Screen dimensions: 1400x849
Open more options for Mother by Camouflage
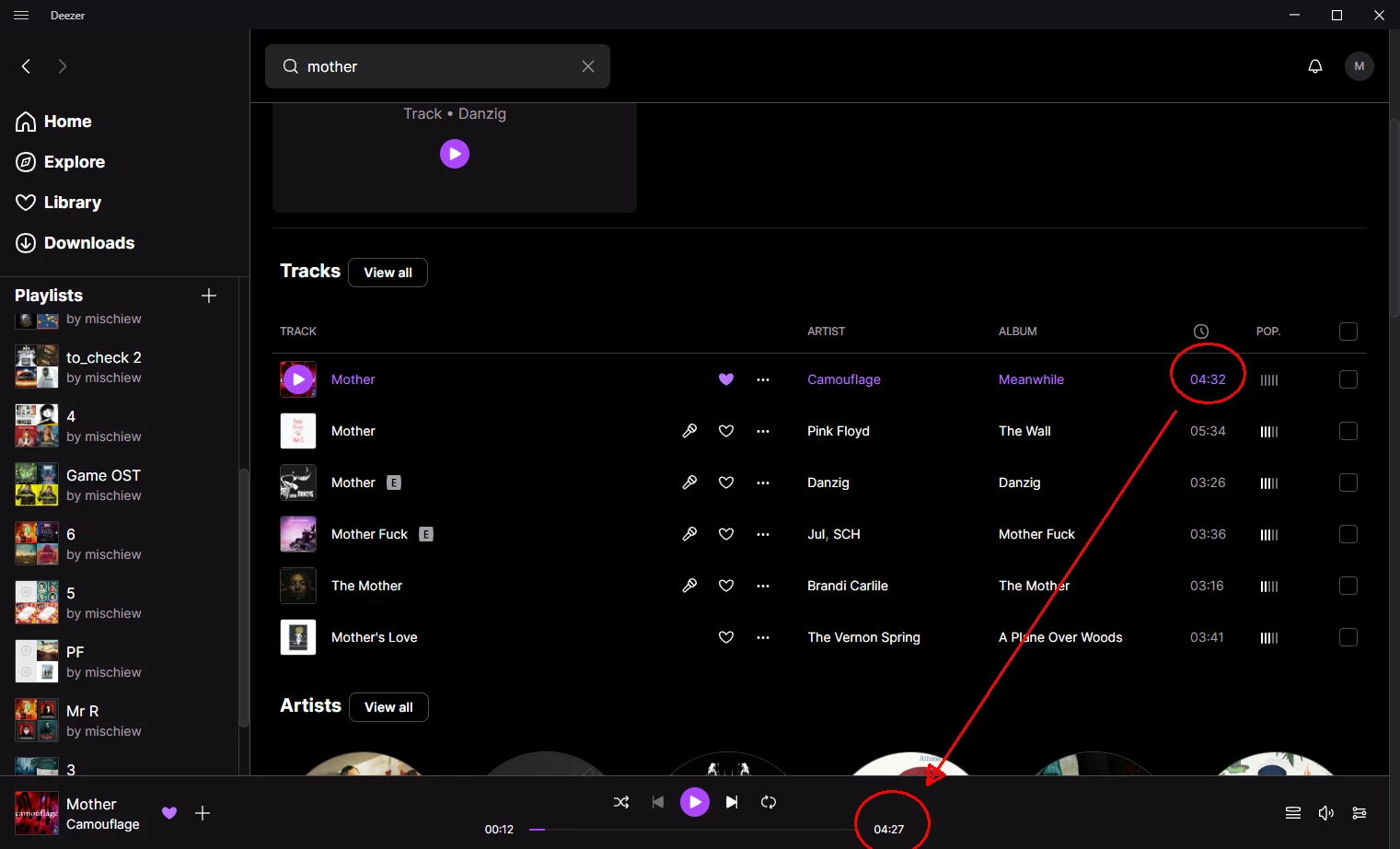point(763,379)
